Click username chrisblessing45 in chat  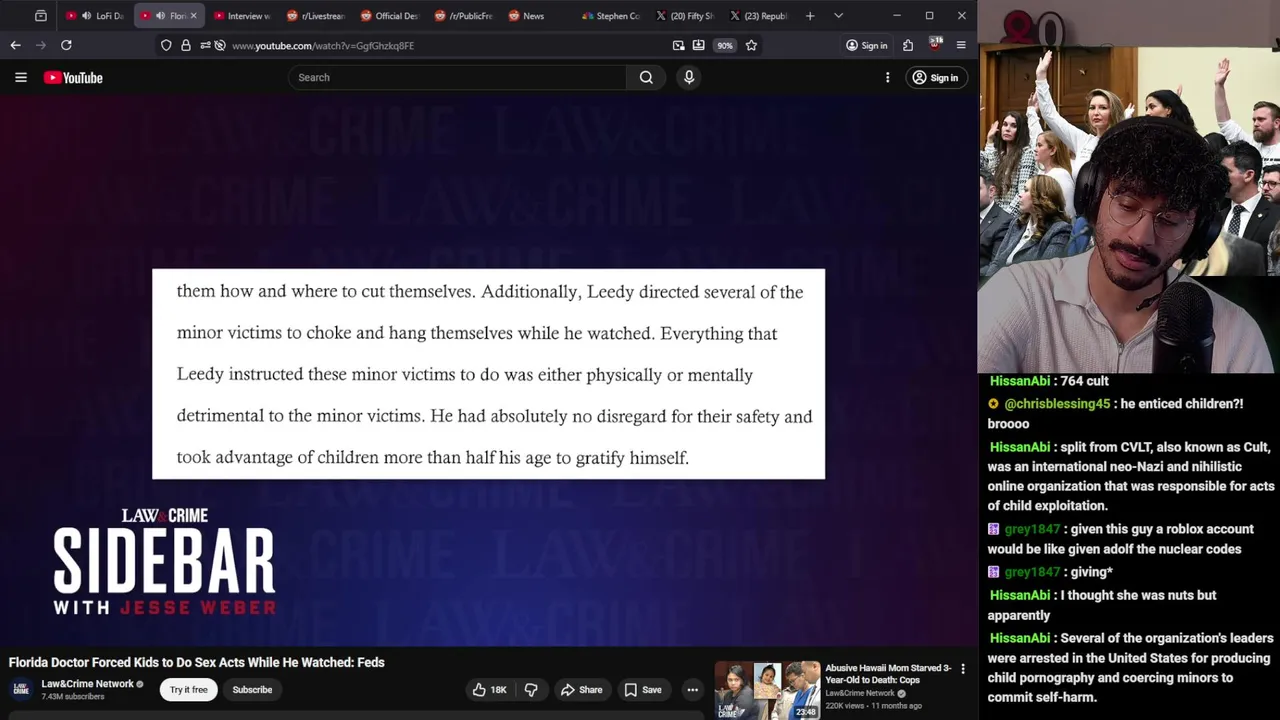1057,404
